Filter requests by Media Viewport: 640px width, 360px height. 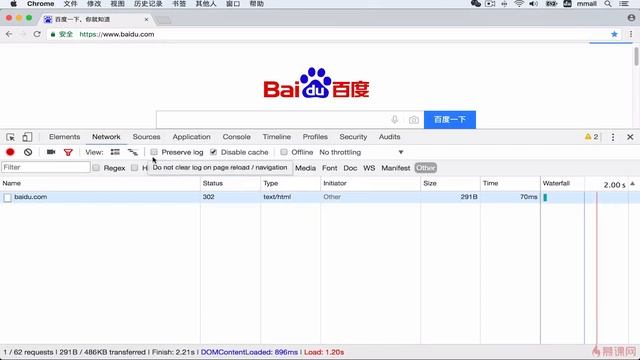305,168
